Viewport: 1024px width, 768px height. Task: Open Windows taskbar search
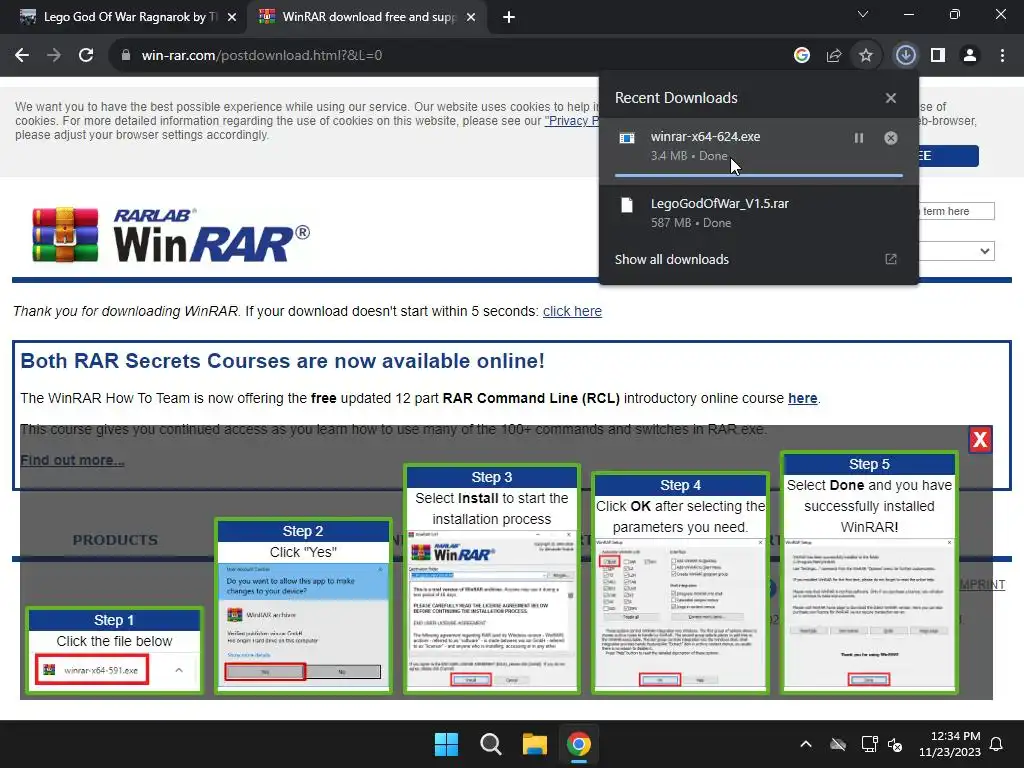pos(490,744)
